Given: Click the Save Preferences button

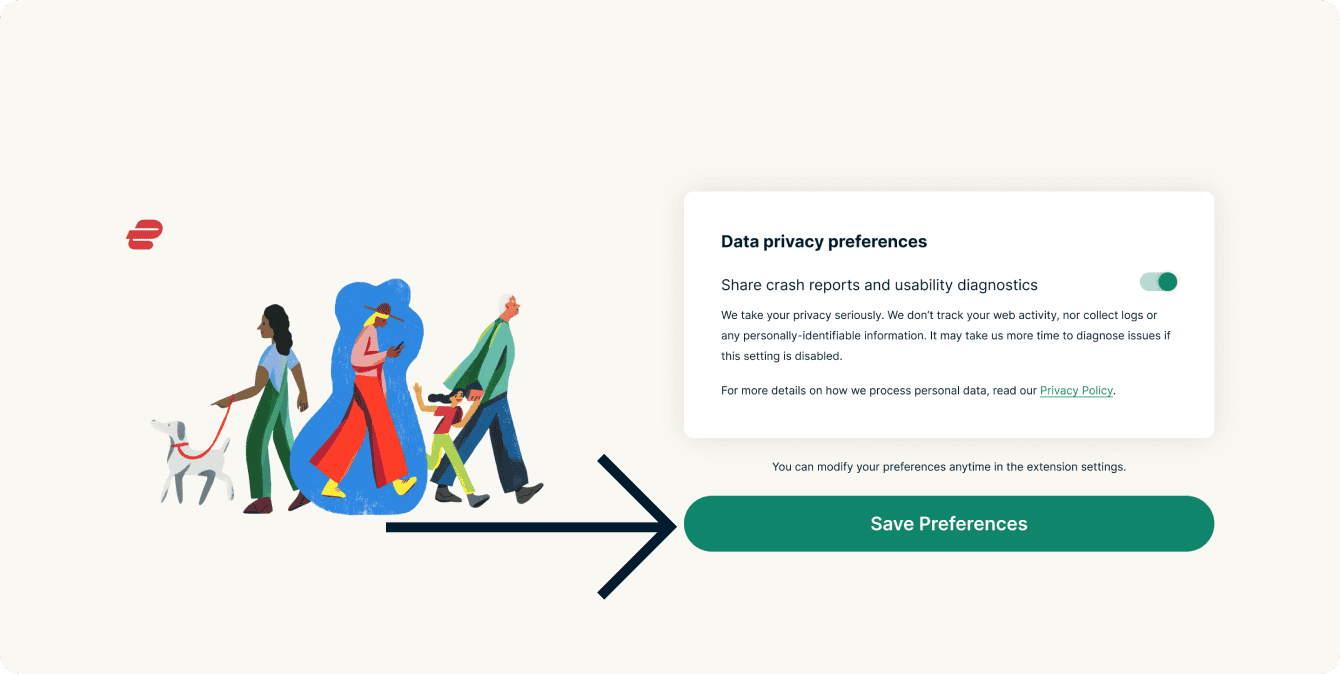Looking at the screenshot, I should click(948, 524).
